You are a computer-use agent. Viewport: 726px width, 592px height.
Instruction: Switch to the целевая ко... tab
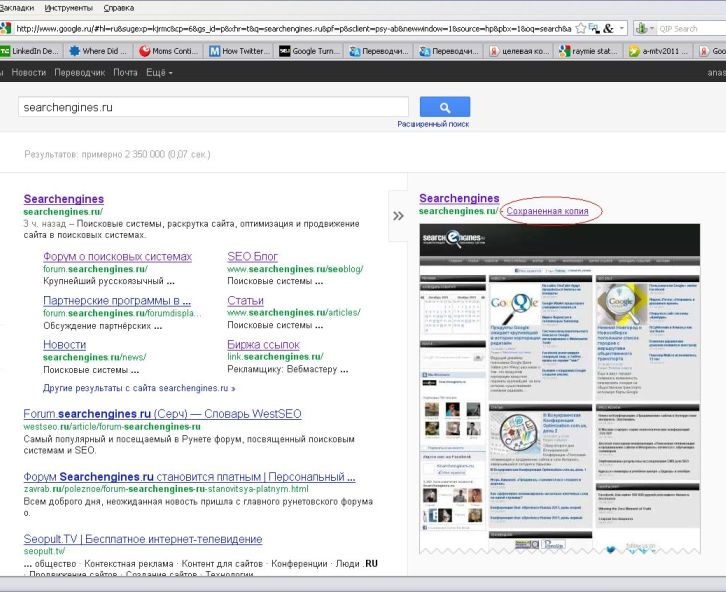pyautogui.click(x=519, y=51)
